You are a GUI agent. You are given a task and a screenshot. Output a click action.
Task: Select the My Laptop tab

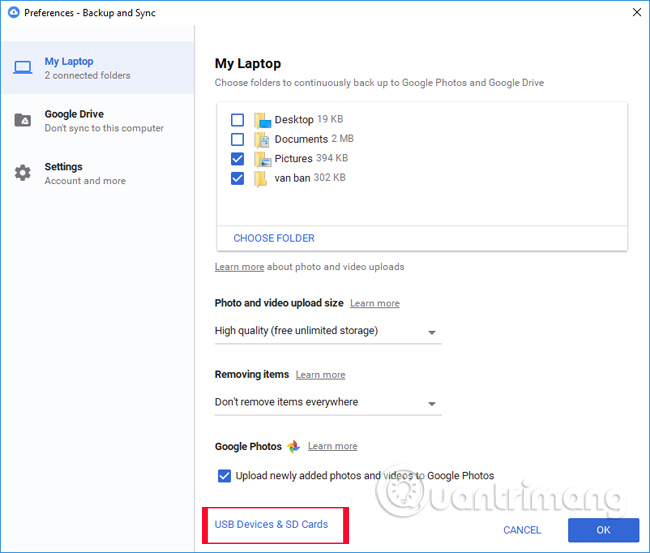click(x=98, y=68)
